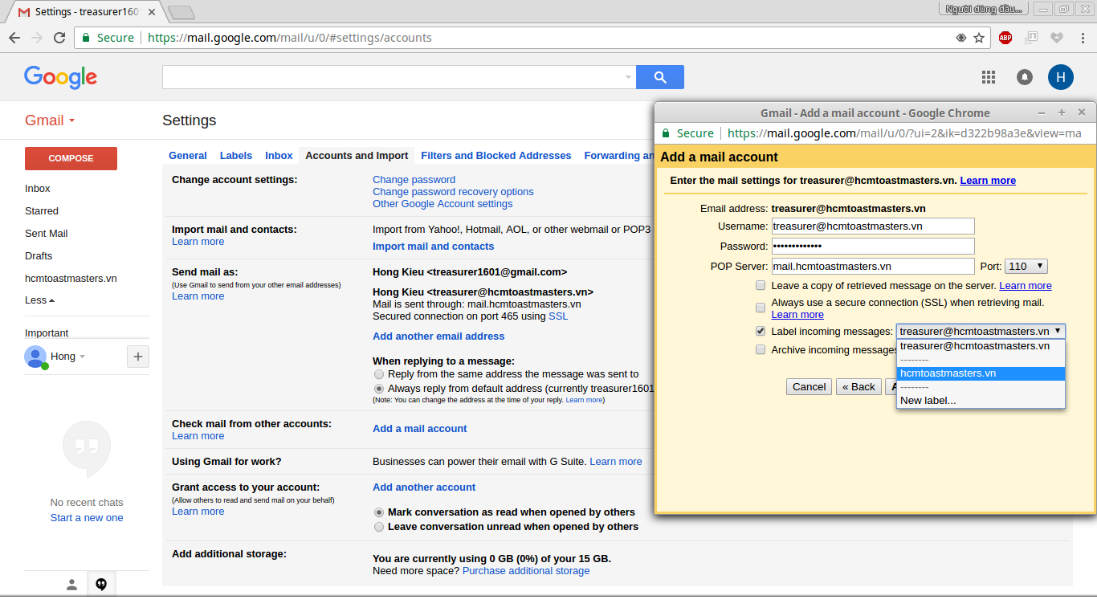Click the red COMPOSE button
1097x597 pixels.
point(71,158)
